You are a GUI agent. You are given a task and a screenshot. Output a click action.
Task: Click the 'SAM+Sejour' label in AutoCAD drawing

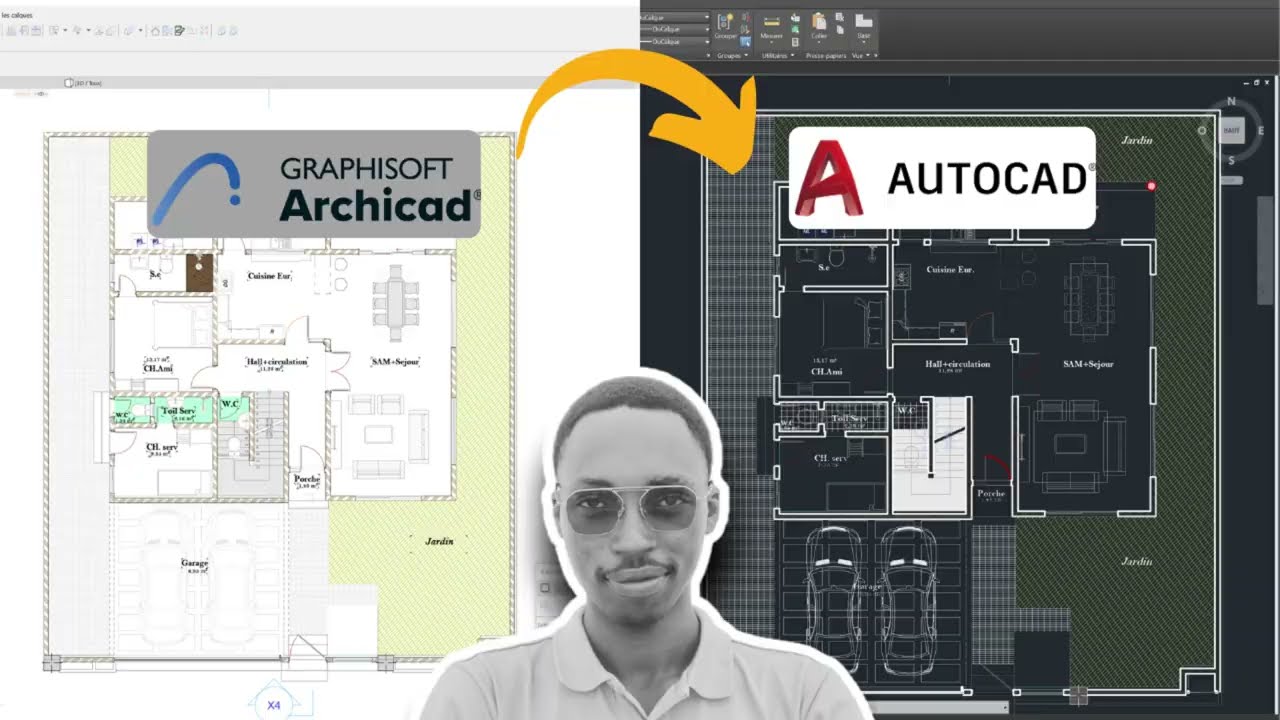click(x=1088, y=364)
